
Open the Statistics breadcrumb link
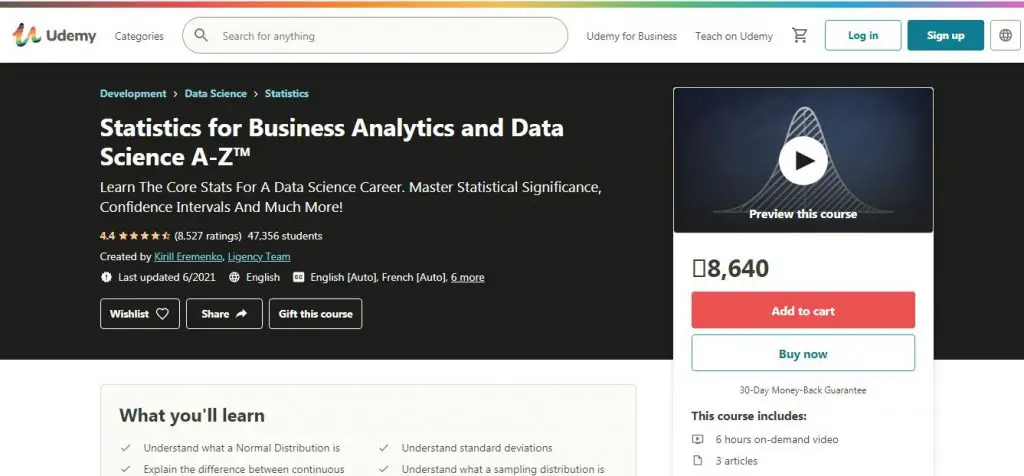coord(286,94)
